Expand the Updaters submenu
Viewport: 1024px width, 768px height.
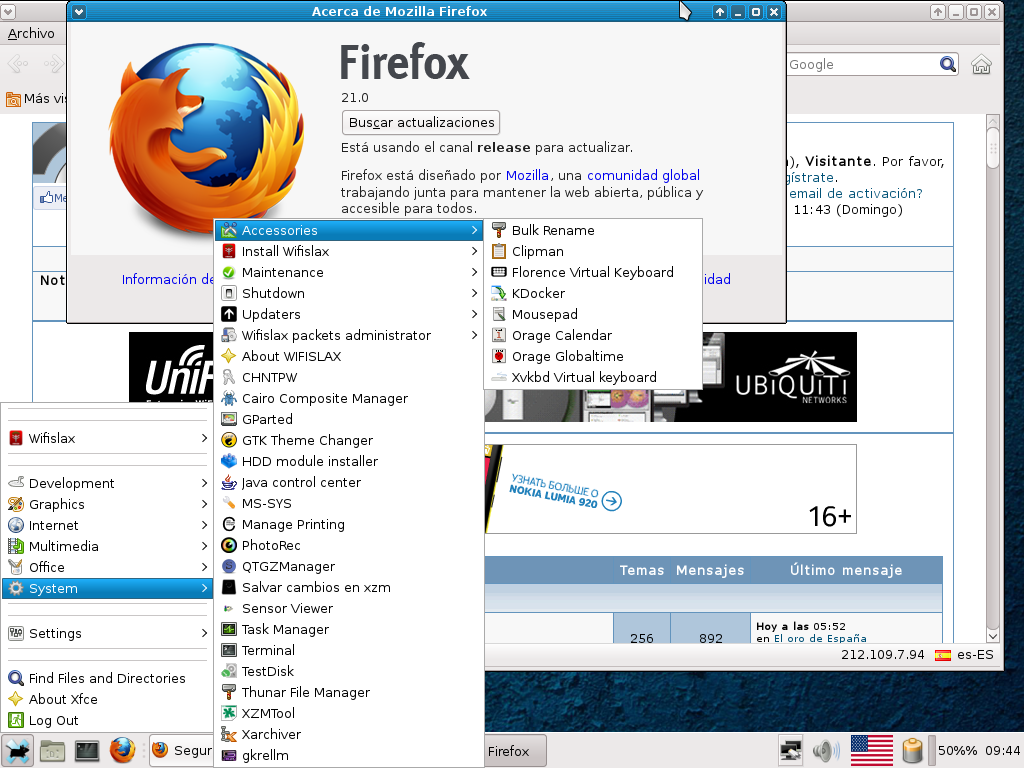point(349,314)
